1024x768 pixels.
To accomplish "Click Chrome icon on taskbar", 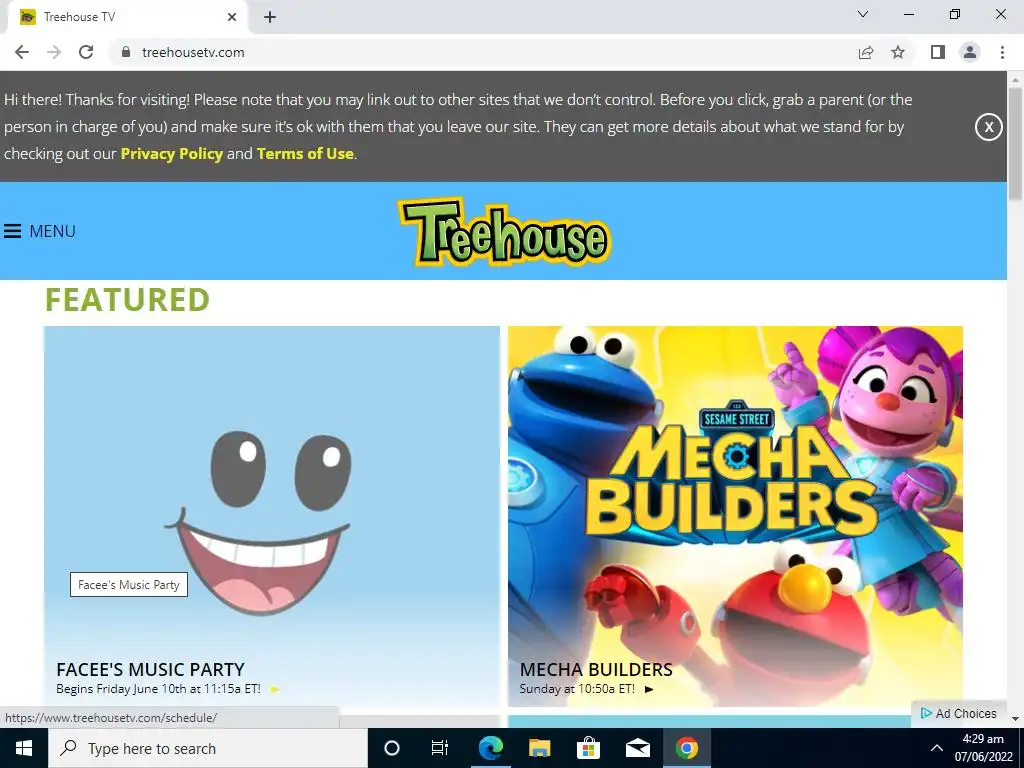I will 686,748.
